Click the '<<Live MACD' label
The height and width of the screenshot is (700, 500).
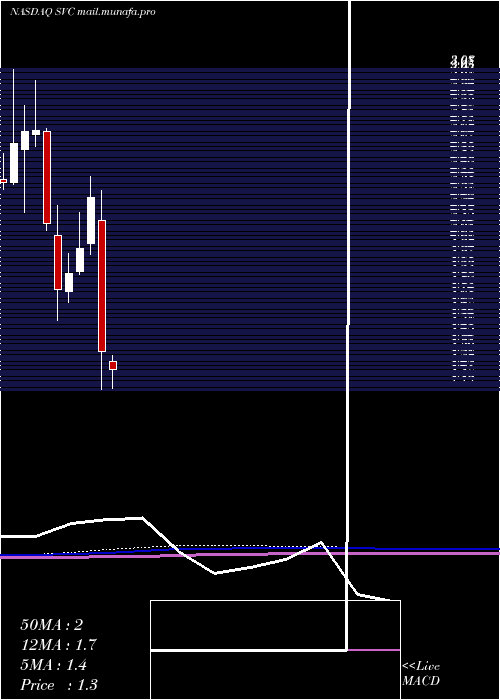click(x=421, y=674)
